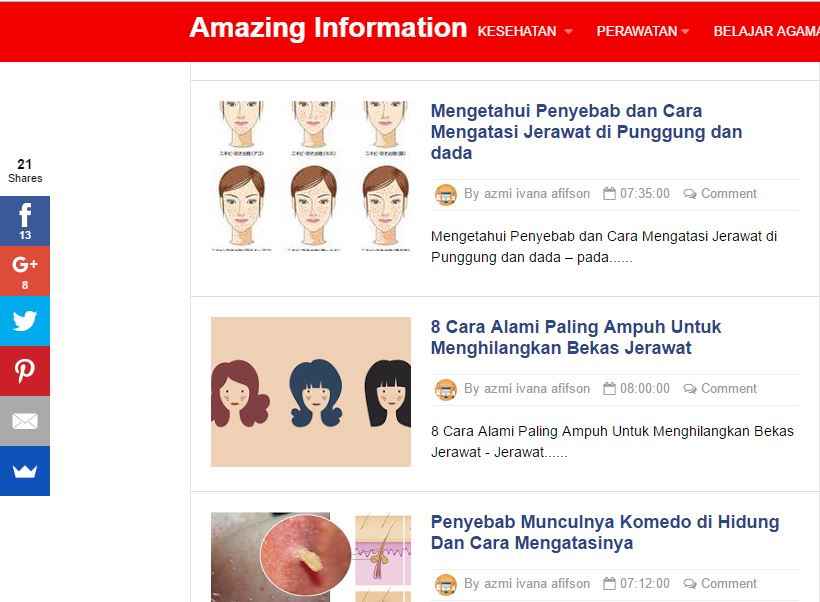Viewport: 820px width, 602px height.
Task: Open the article Penyebab Munculnya Komedo di Hidung
Action: coord(605,532)
